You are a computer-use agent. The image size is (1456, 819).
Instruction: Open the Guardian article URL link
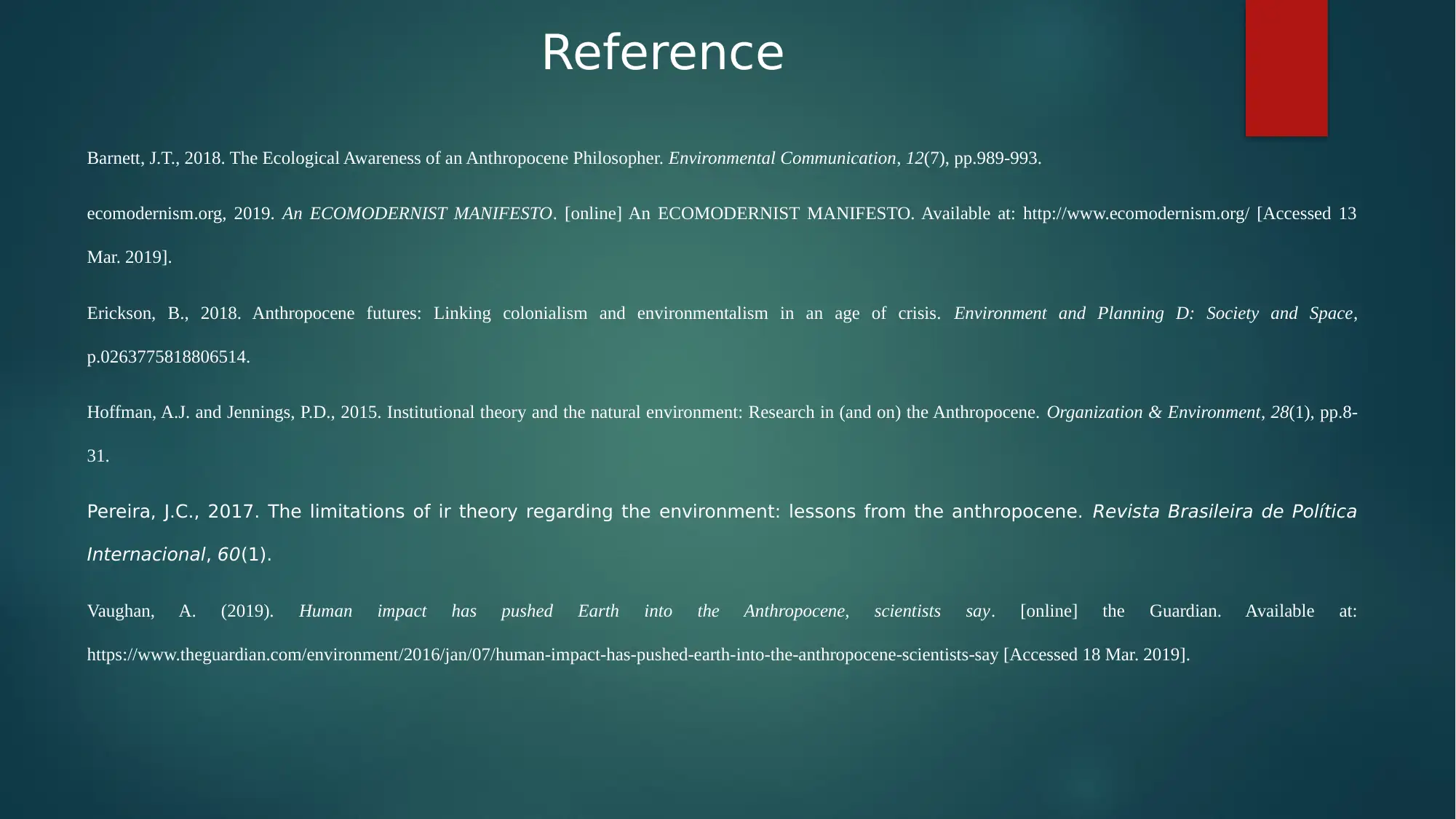click(x=541, y=653)
